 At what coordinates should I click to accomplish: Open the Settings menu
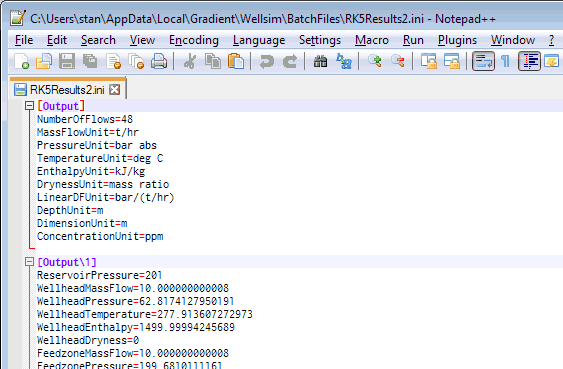320,40
